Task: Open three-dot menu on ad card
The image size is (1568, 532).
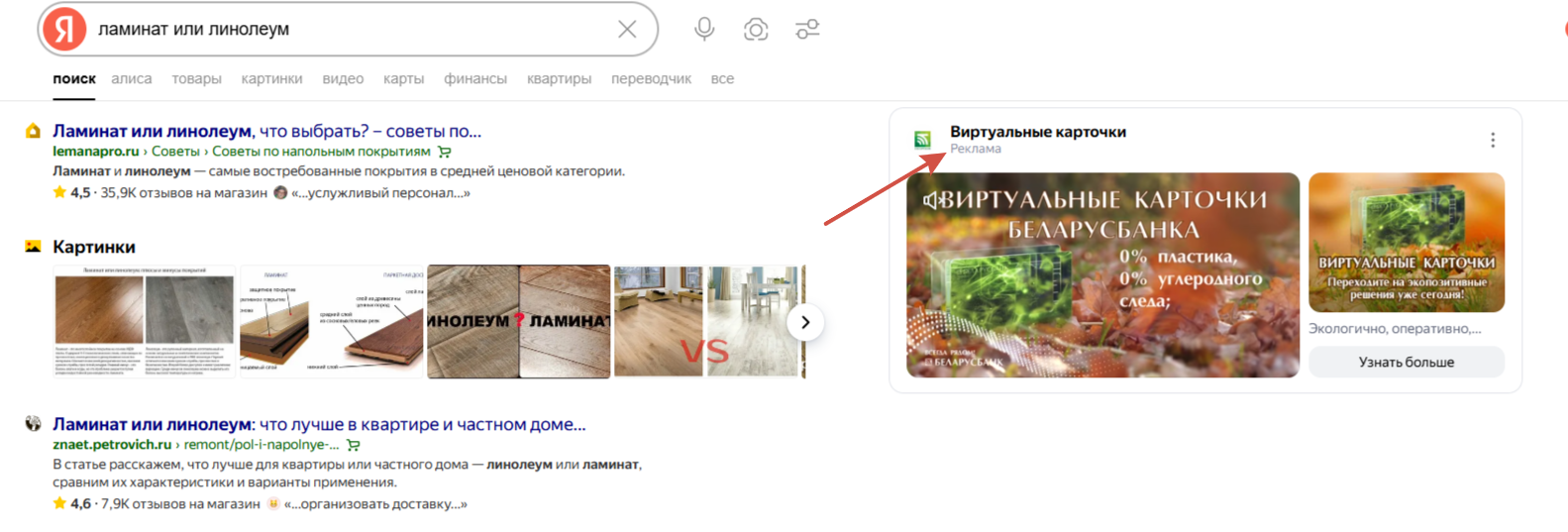Action: [1493, 141]
